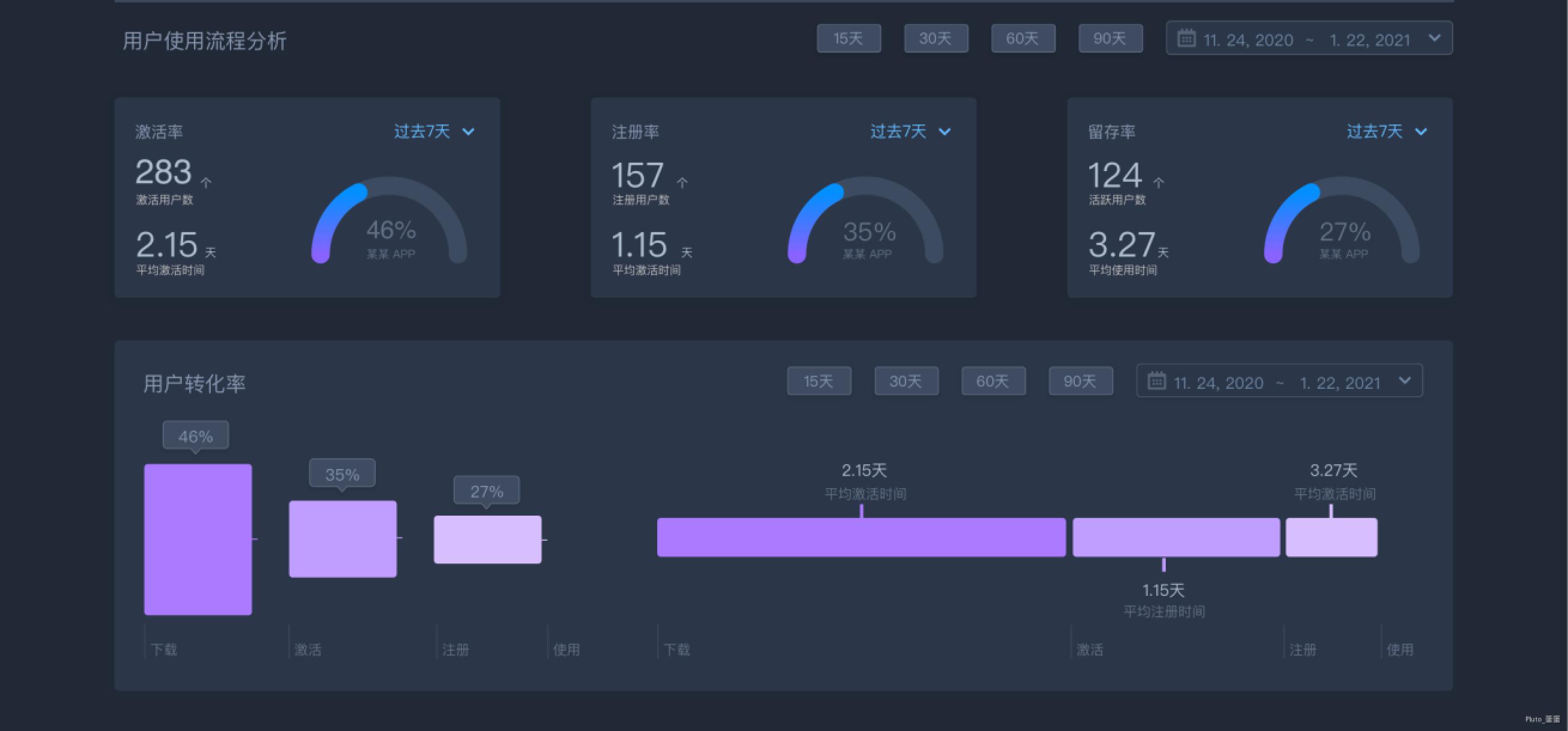Expand the top date range chevron
The width and height of the screenshot is (1568, 731).
[1435, 38]
